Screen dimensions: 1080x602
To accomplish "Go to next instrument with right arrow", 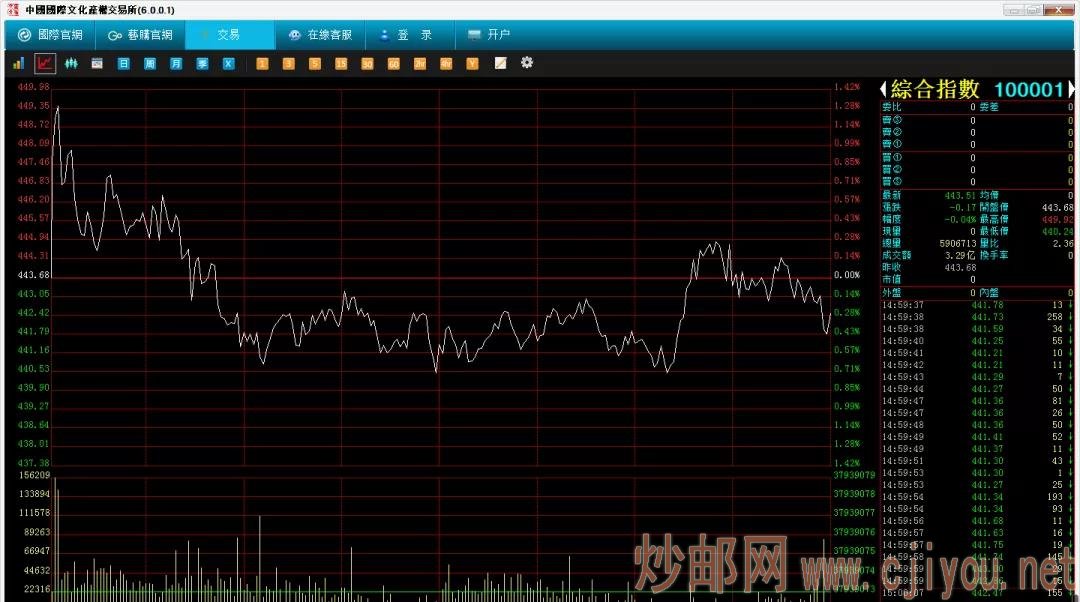I will [x=1071, y=89].
